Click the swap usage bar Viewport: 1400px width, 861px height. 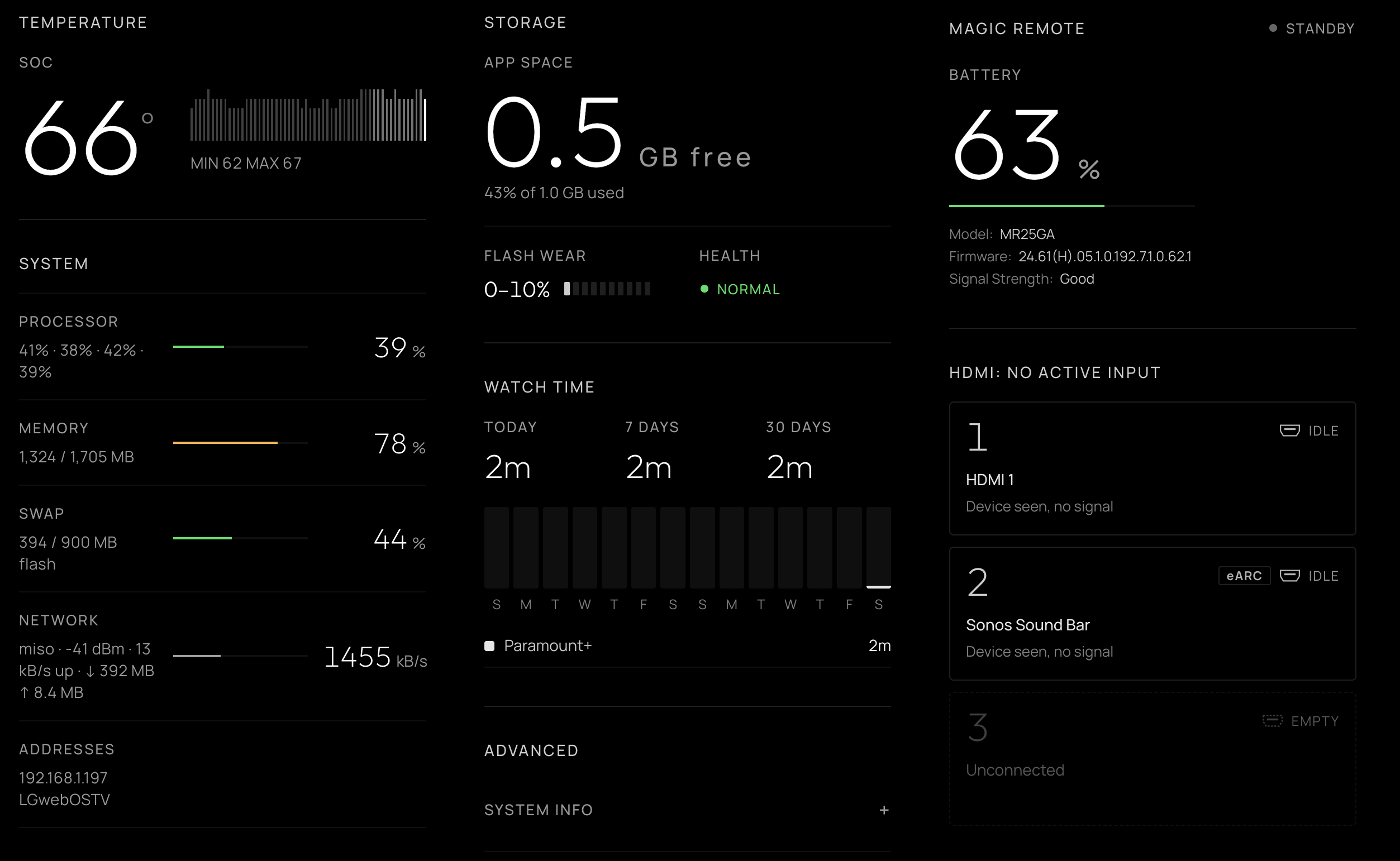pyautogui.click(x=240, y=538)
